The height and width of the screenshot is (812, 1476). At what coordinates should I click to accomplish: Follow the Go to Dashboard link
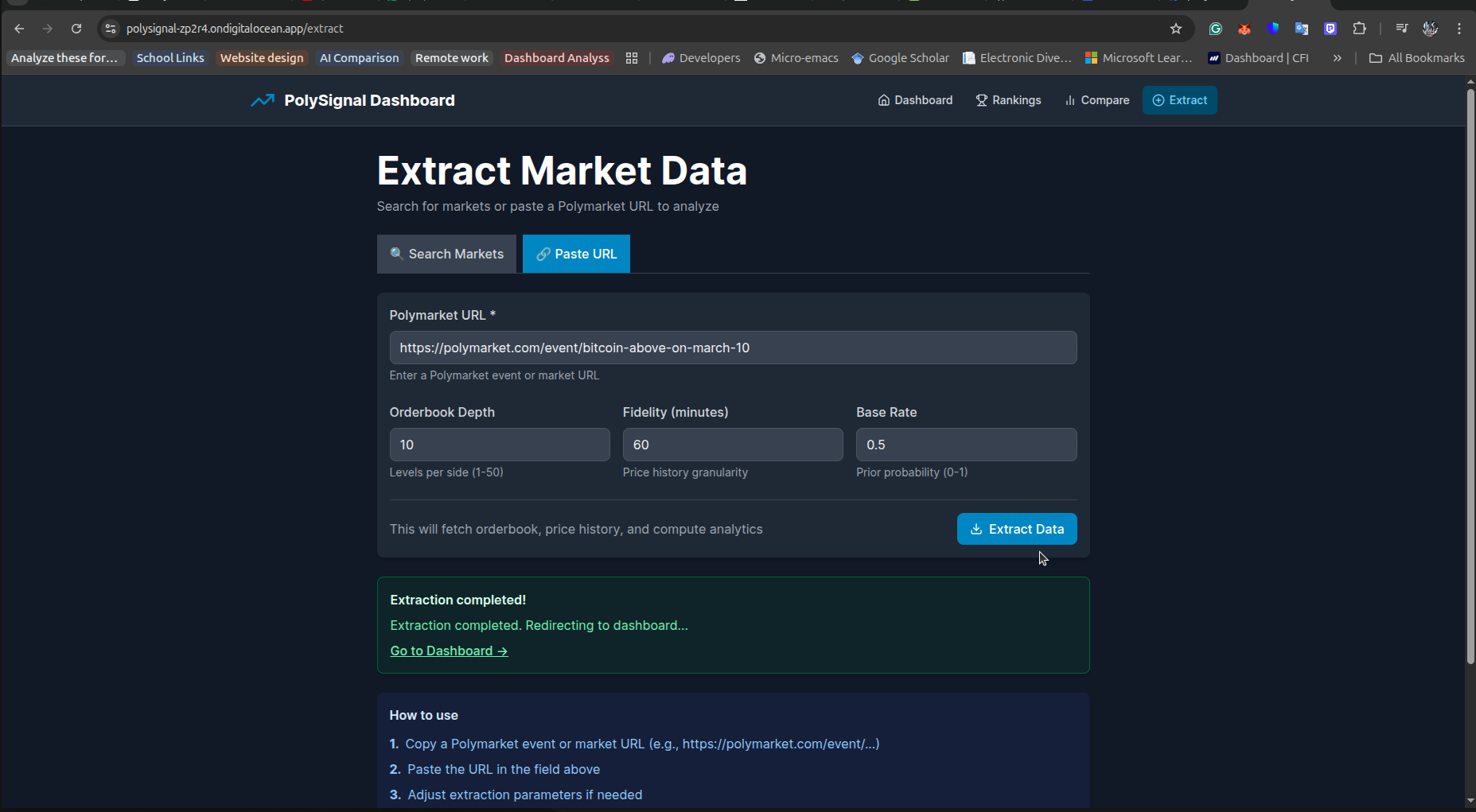pyautogui.click(x=449, y=651)
